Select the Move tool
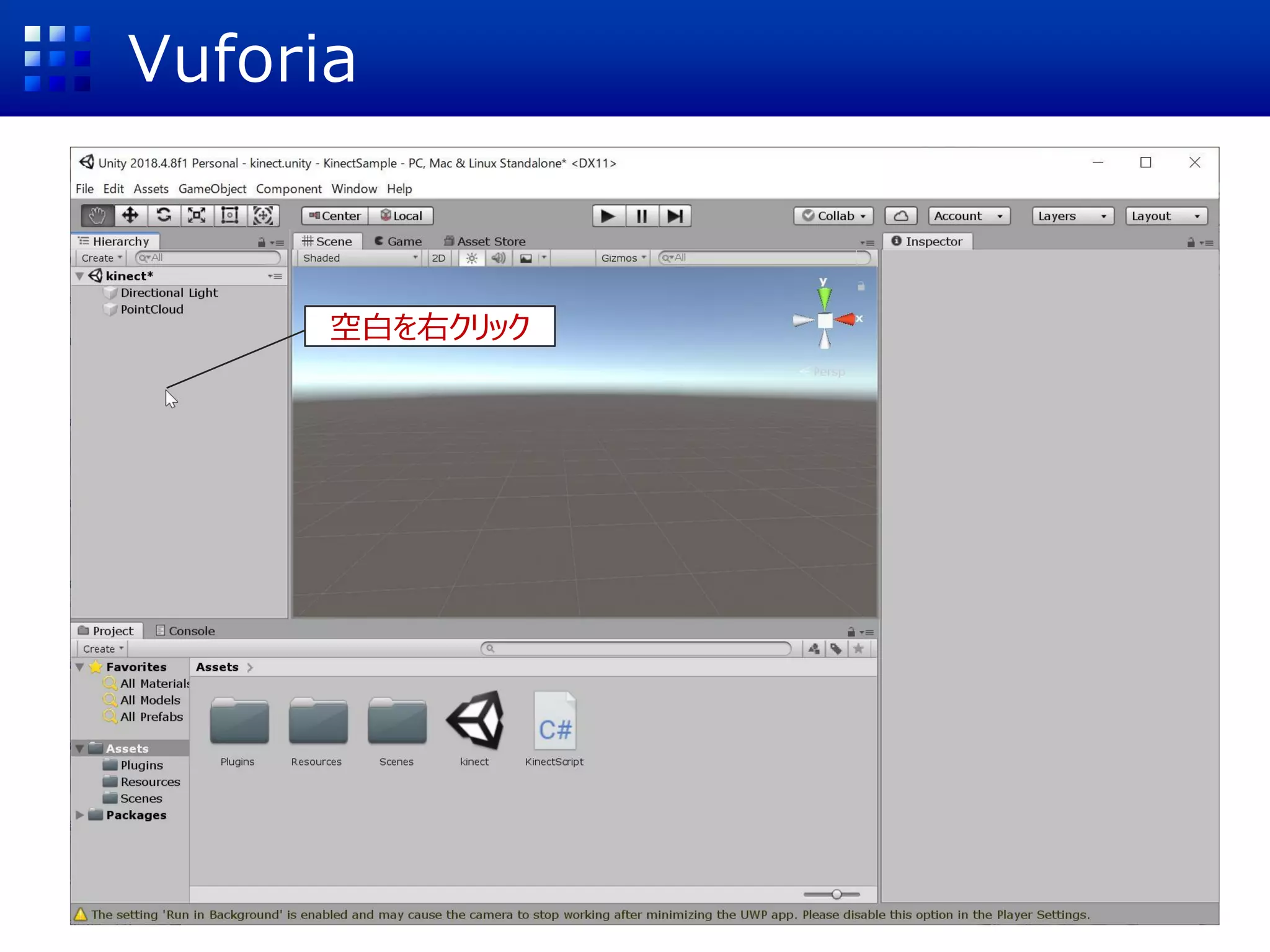The image size is (1270, 952). [x=130, y=216]
